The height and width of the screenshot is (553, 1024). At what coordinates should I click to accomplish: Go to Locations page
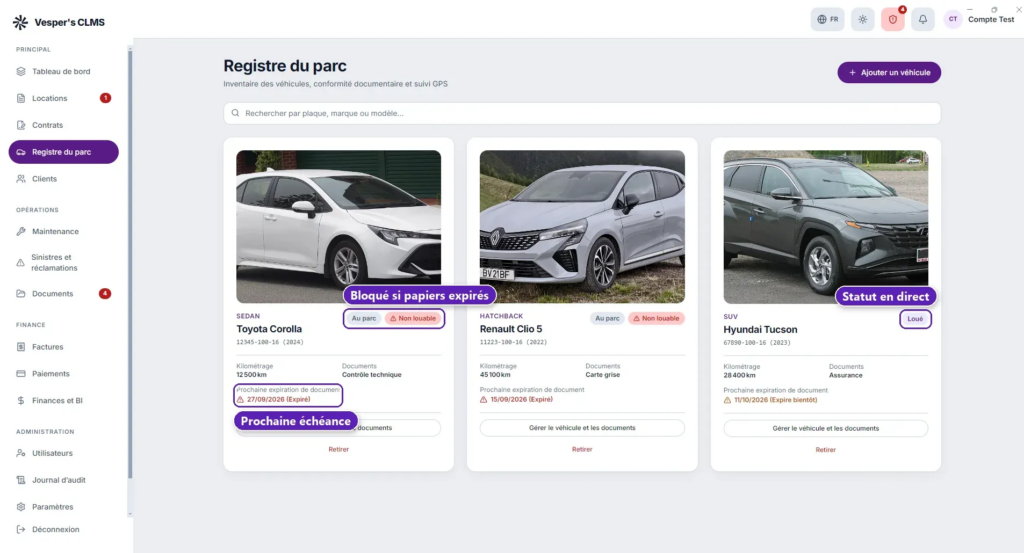(x=50, y=98)
